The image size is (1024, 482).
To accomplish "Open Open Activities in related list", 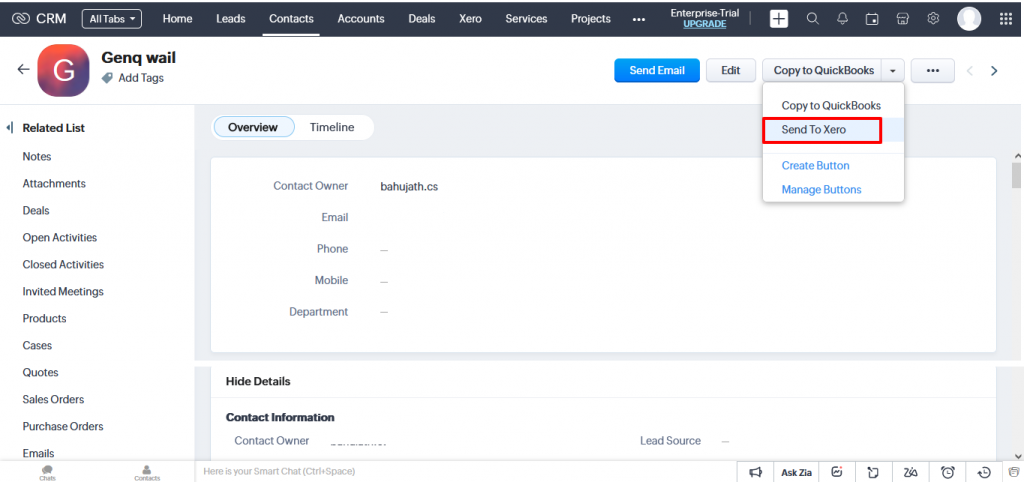I will (59, 238).
